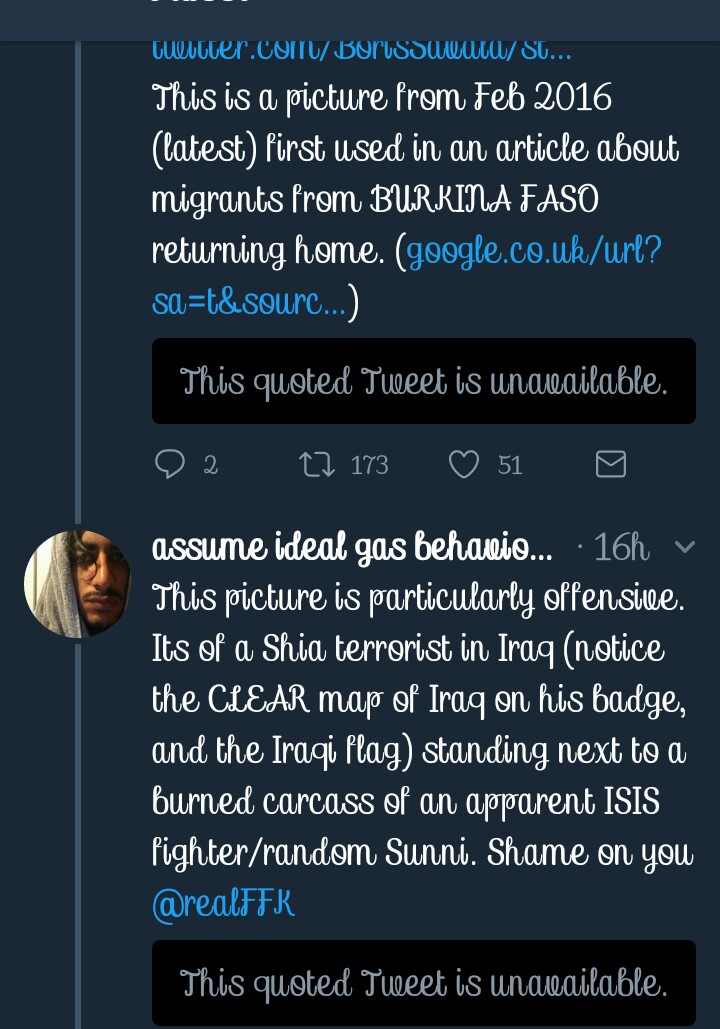This screenshot has width=720, height=1029.
Task: Open the google.co.uk/url link
Action: [x=406, y=276]
